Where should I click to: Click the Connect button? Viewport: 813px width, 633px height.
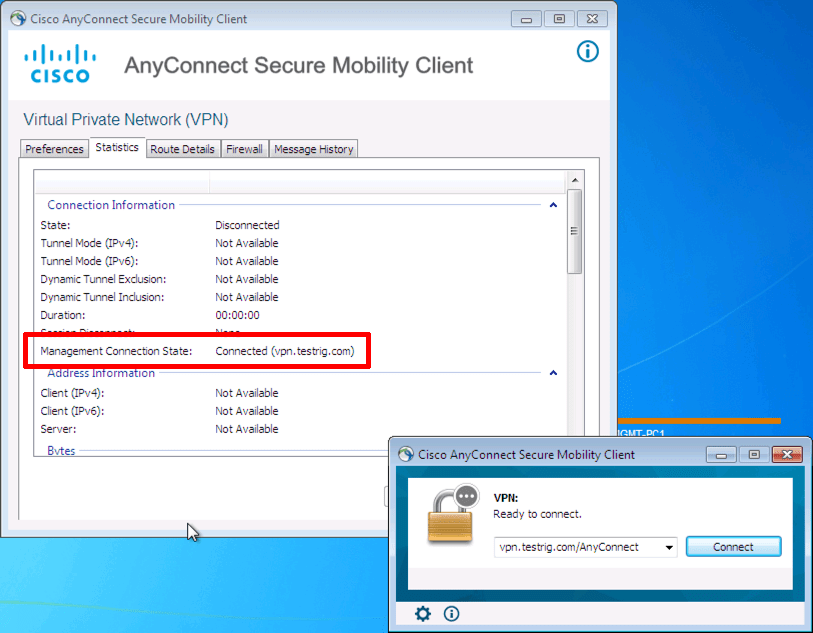733,546
